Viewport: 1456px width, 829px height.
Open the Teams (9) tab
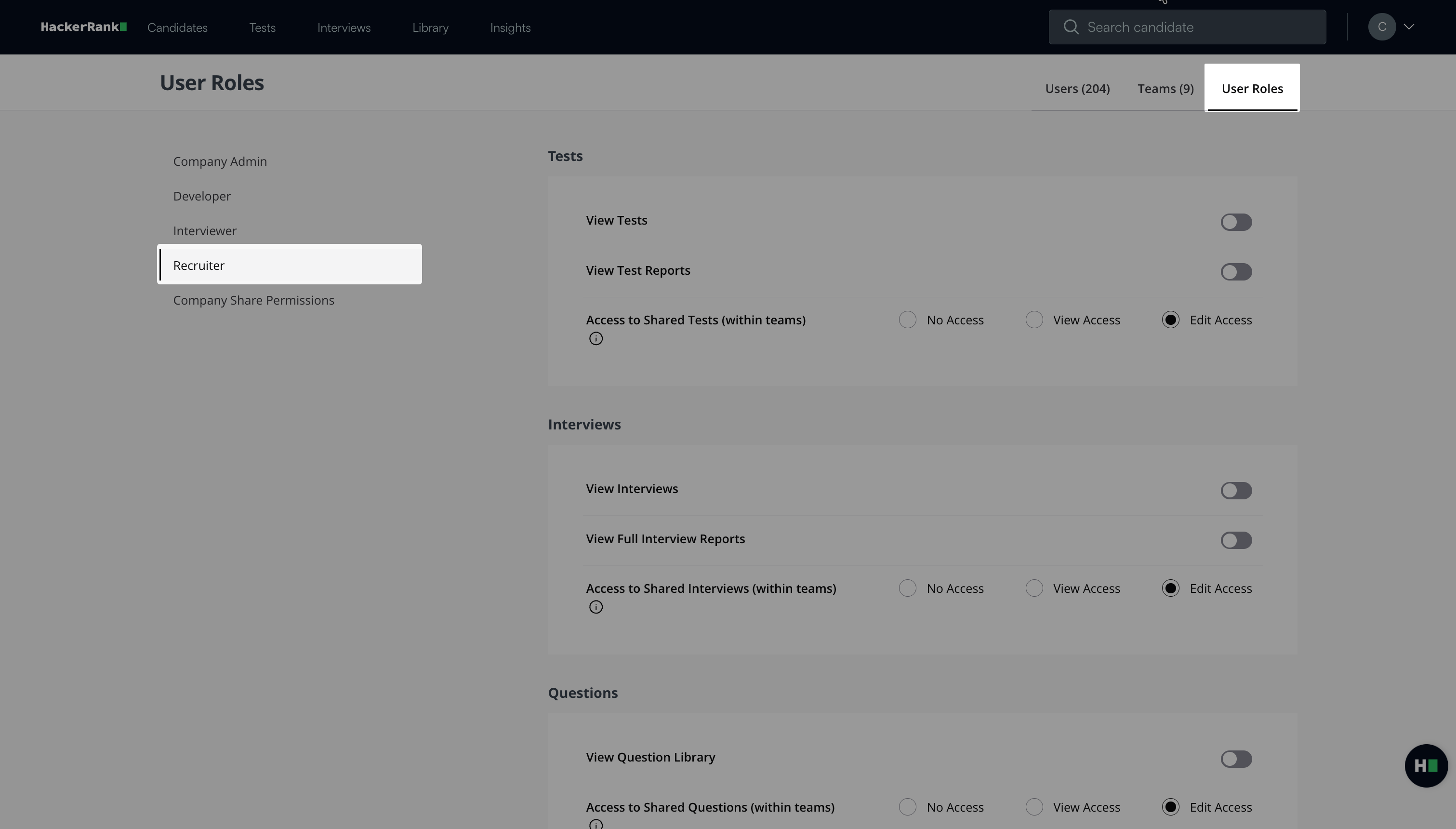pos(1165,89)
